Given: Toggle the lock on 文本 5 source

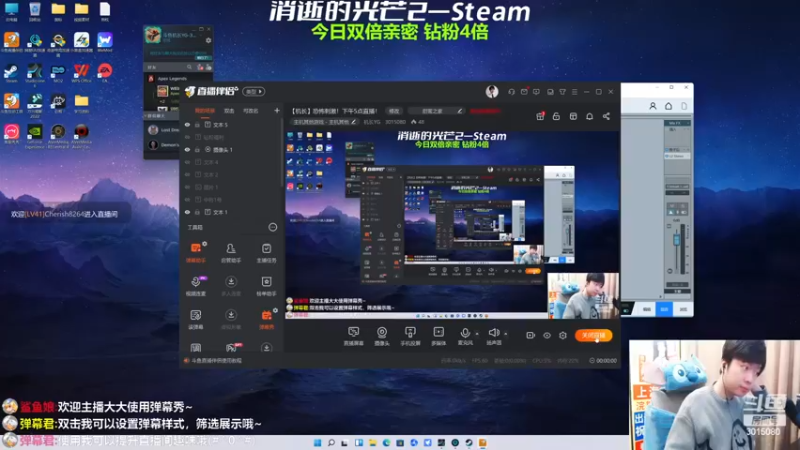Looking at the screenshot, I should click(x=197, y=124).
